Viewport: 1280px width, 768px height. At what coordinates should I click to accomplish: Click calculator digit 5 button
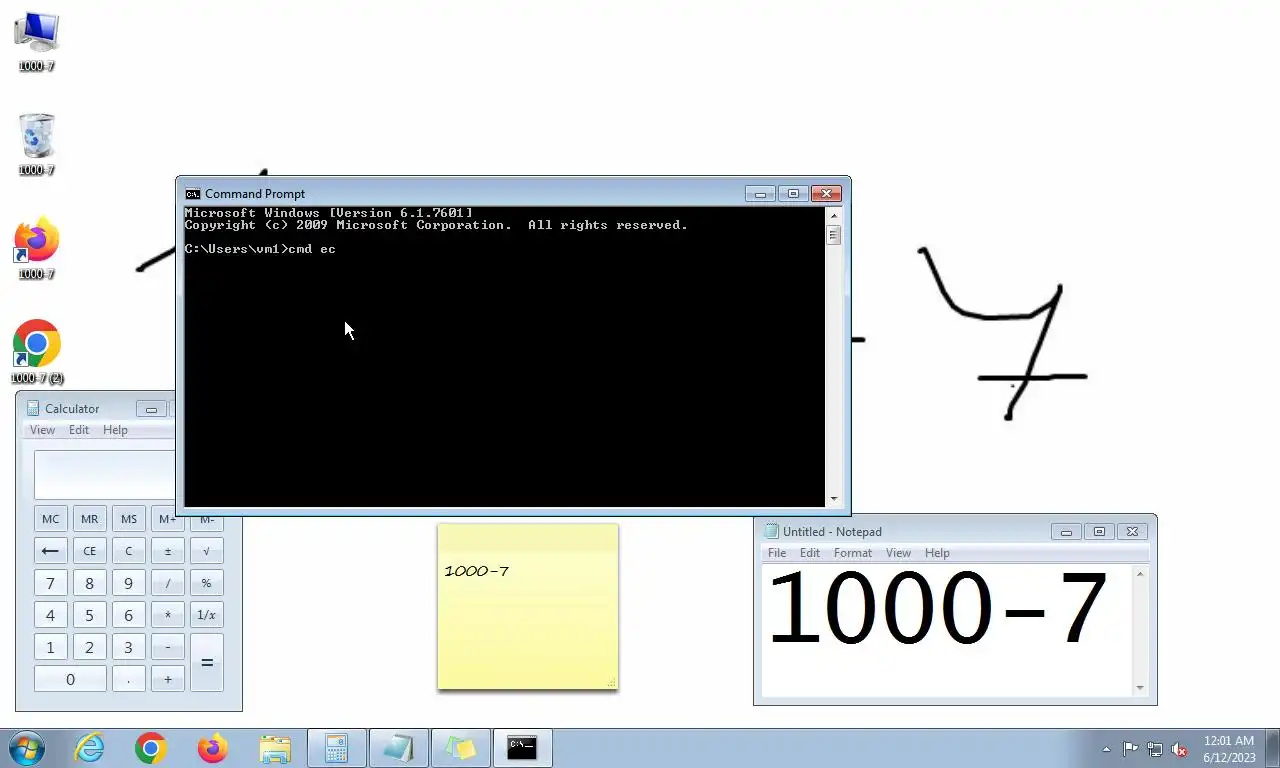point(89,615)
